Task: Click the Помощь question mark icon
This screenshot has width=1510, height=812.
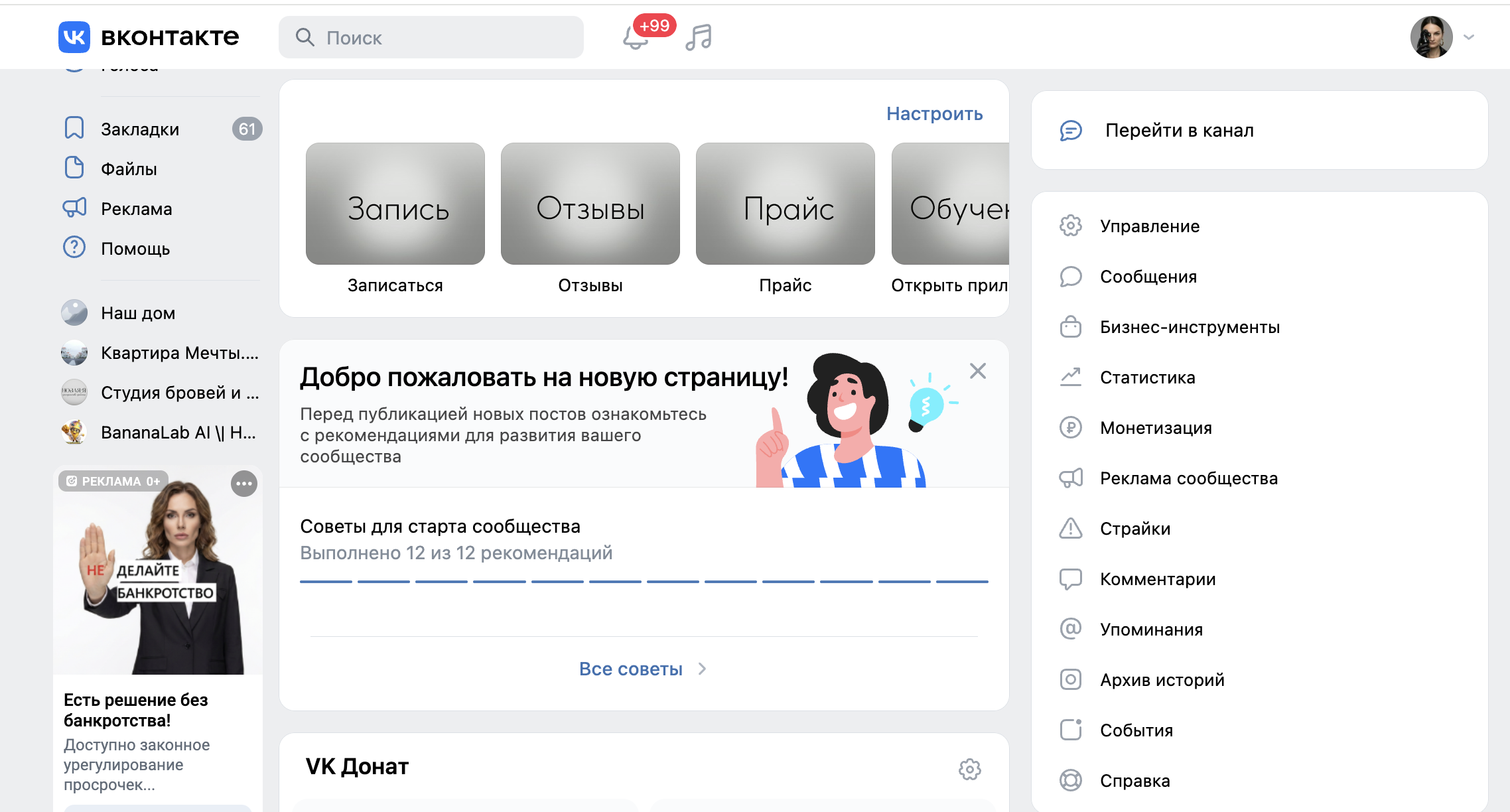Action: [x=74, y=247]
